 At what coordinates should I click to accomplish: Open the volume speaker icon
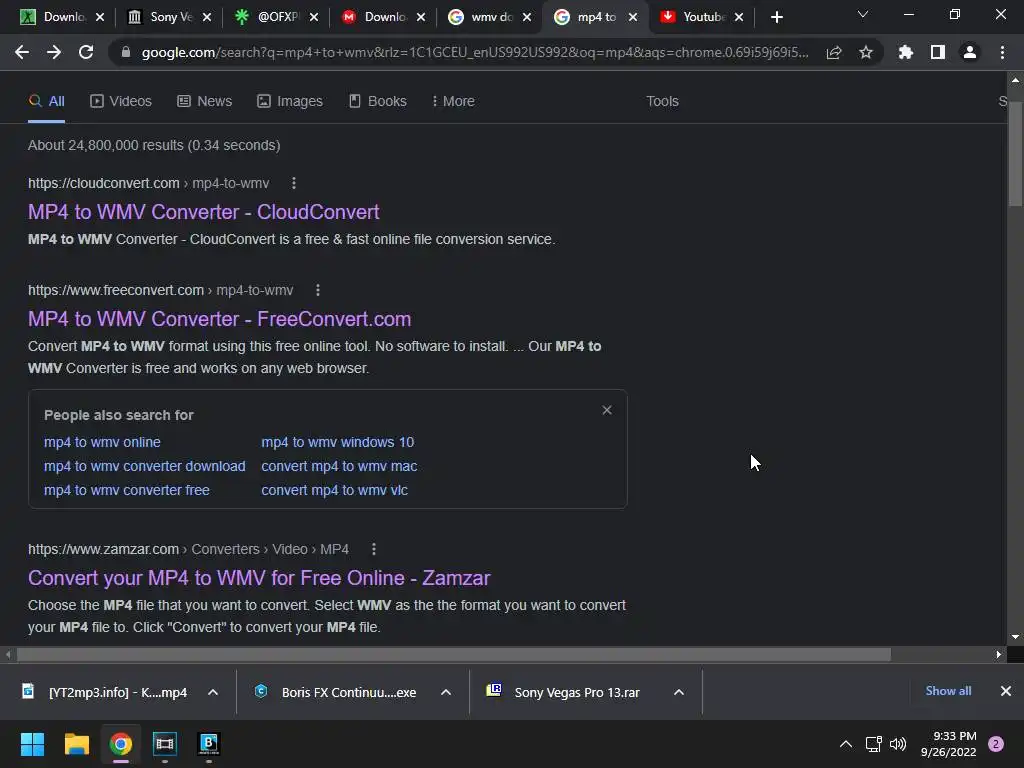coord(898,744)
